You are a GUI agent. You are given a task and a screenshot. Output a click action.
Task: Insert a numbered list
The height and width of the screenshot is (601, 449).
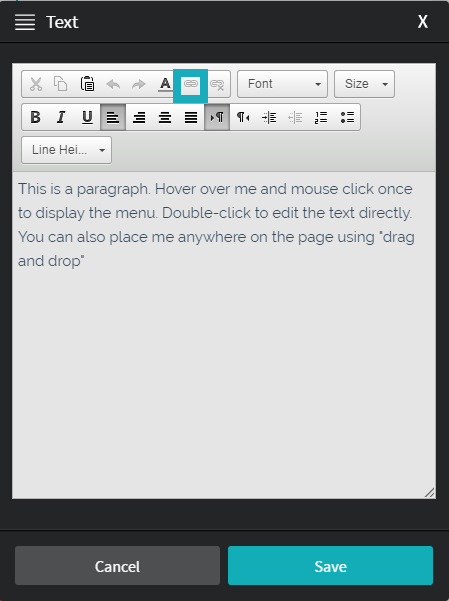321,117
